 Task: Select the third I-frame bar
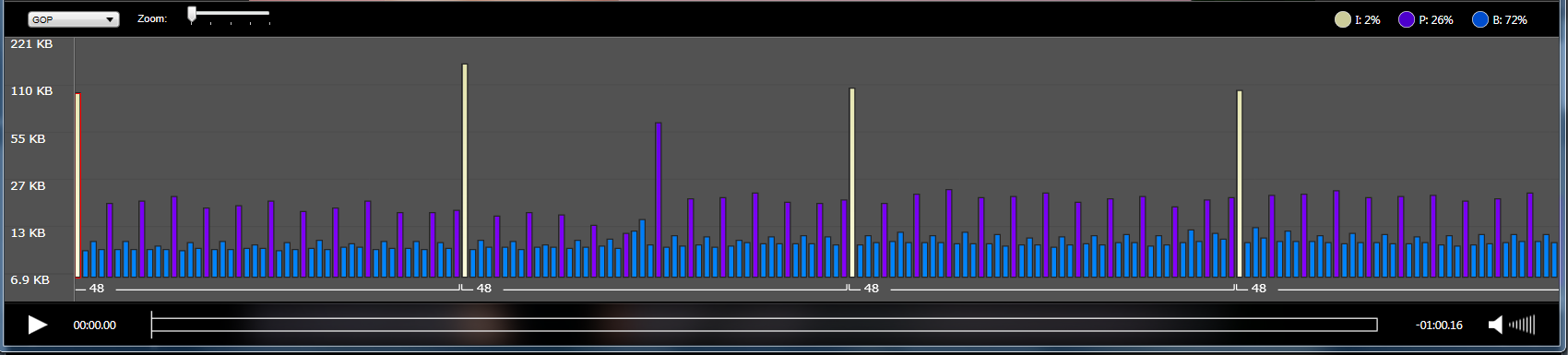(852, 183)
